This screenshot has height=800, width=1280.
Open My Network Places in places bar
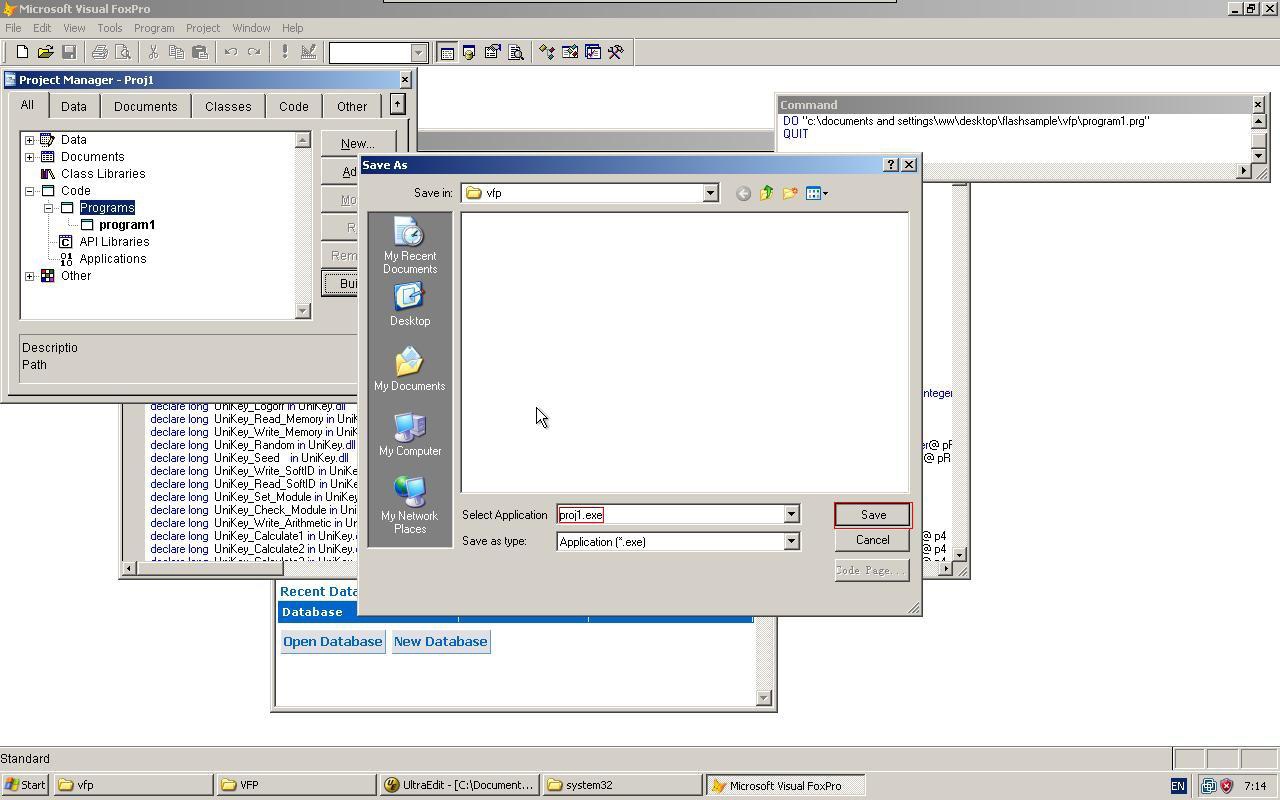tap(410, 505)
